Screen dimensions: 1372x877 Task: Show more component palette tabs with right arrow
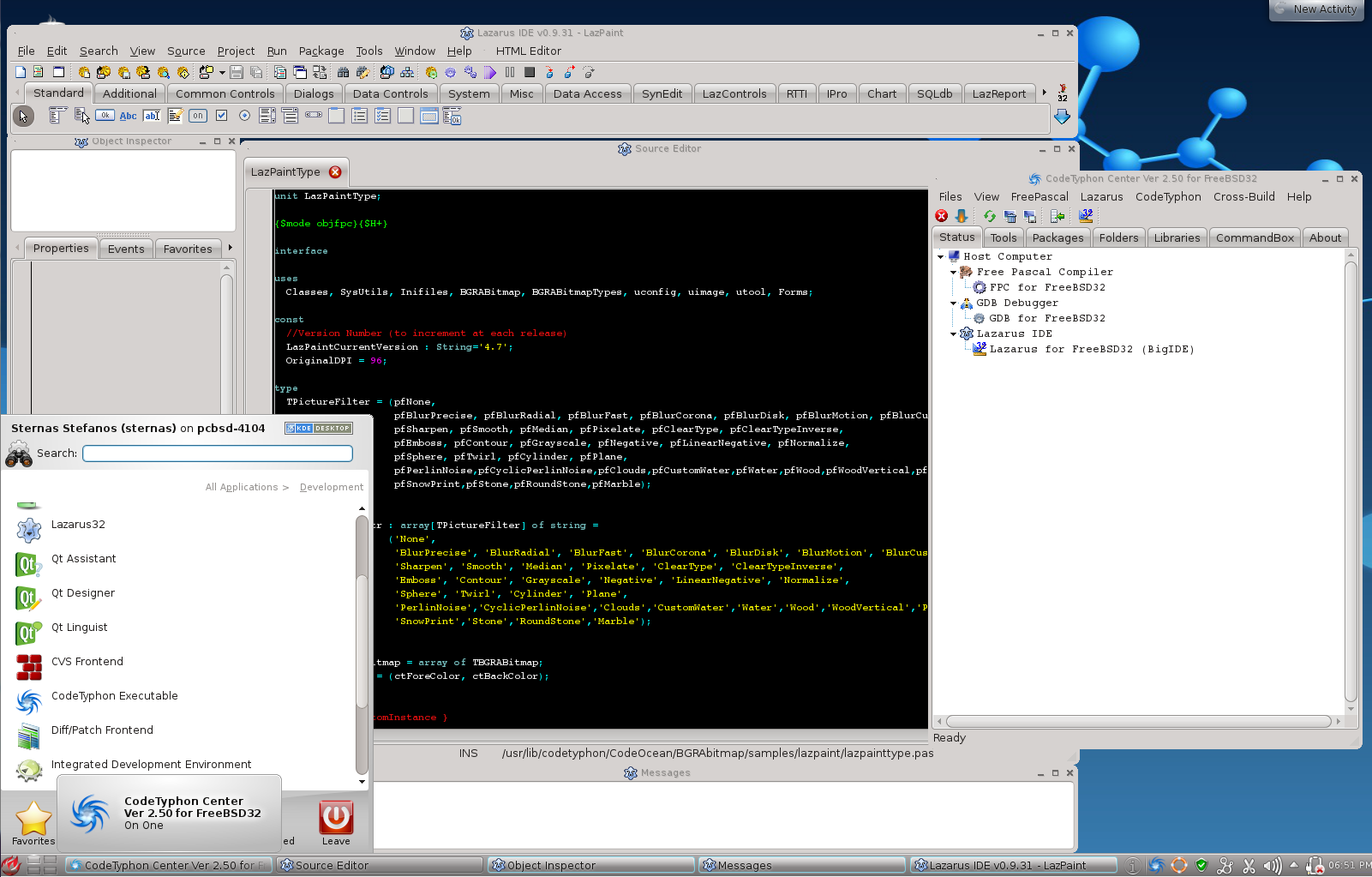[1044, 93]
